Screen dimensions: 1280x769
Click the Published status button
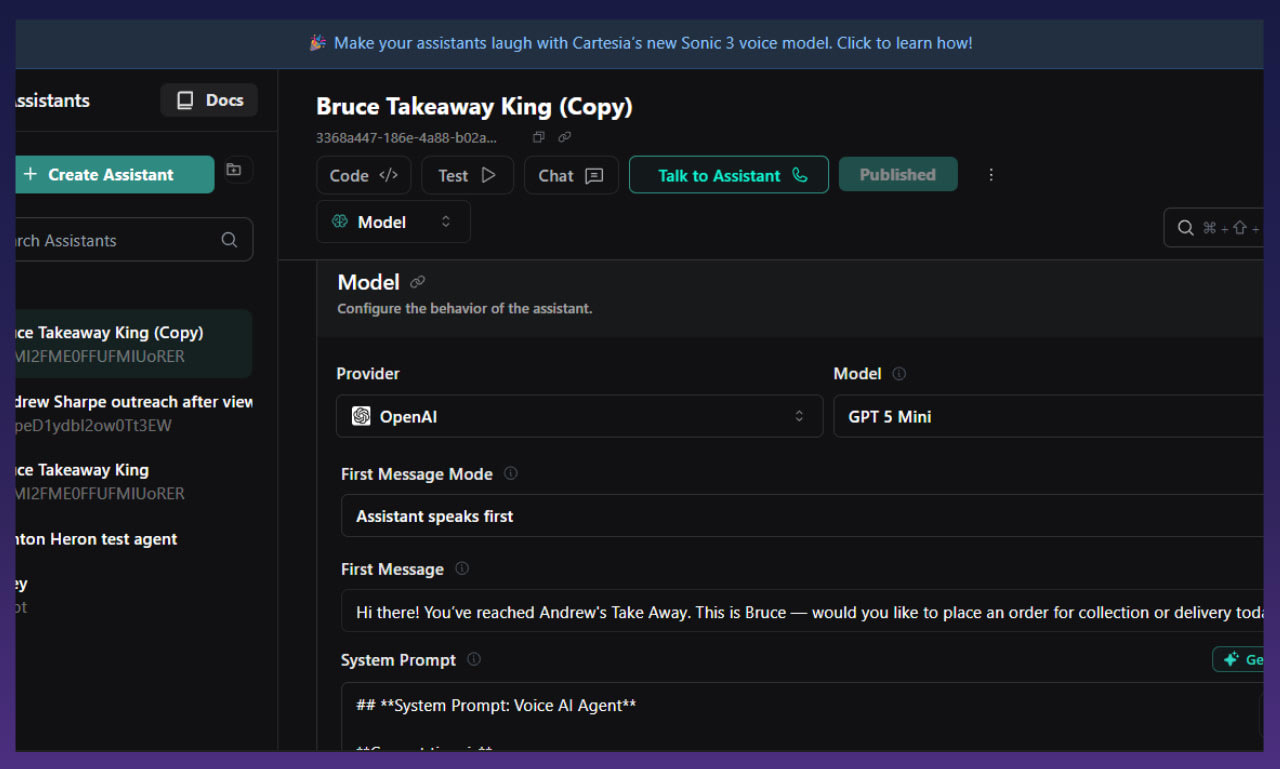click(898, 174)
